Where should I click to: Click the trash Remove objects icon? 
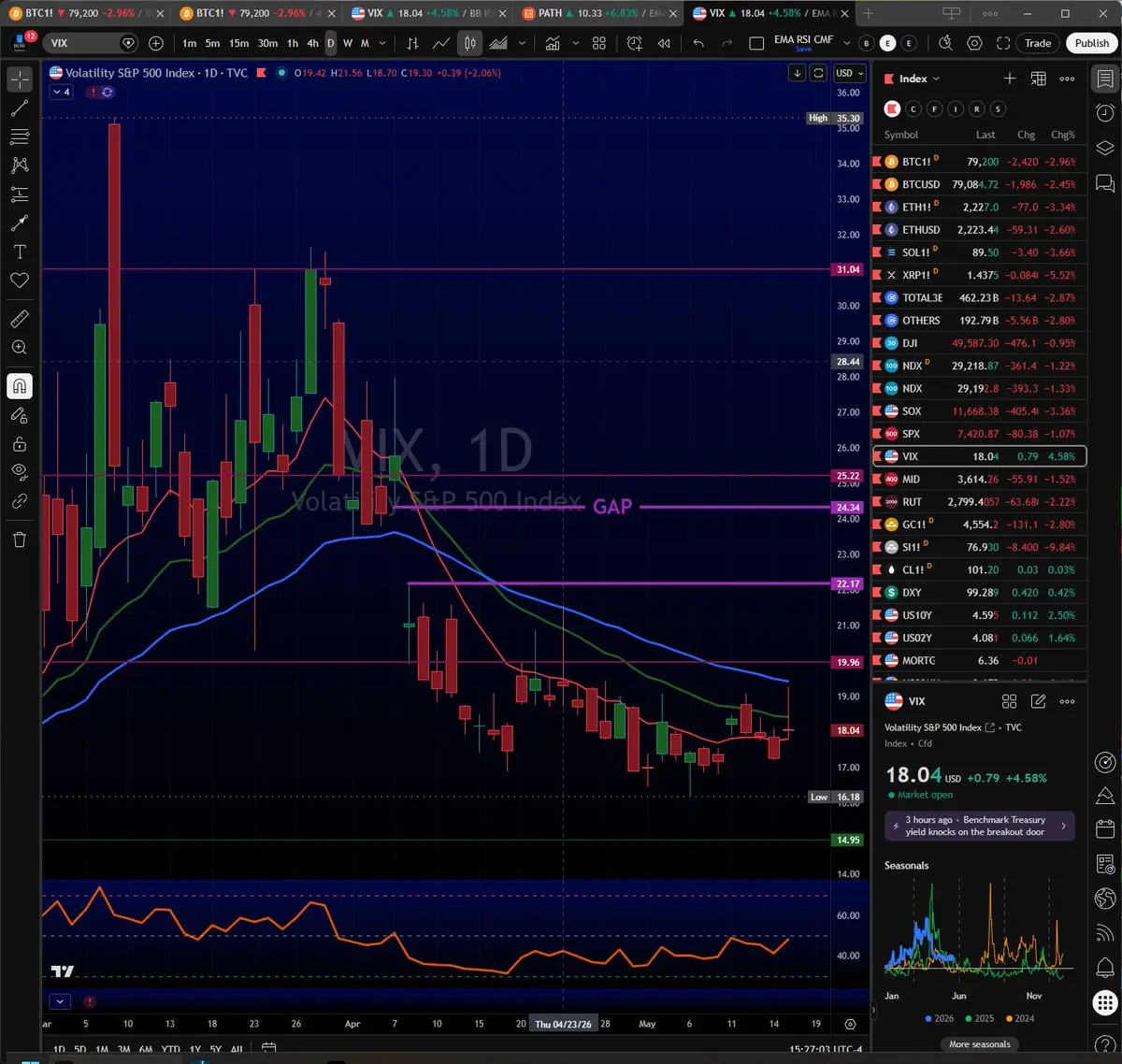pyautogui.click(x=20, y=539)
